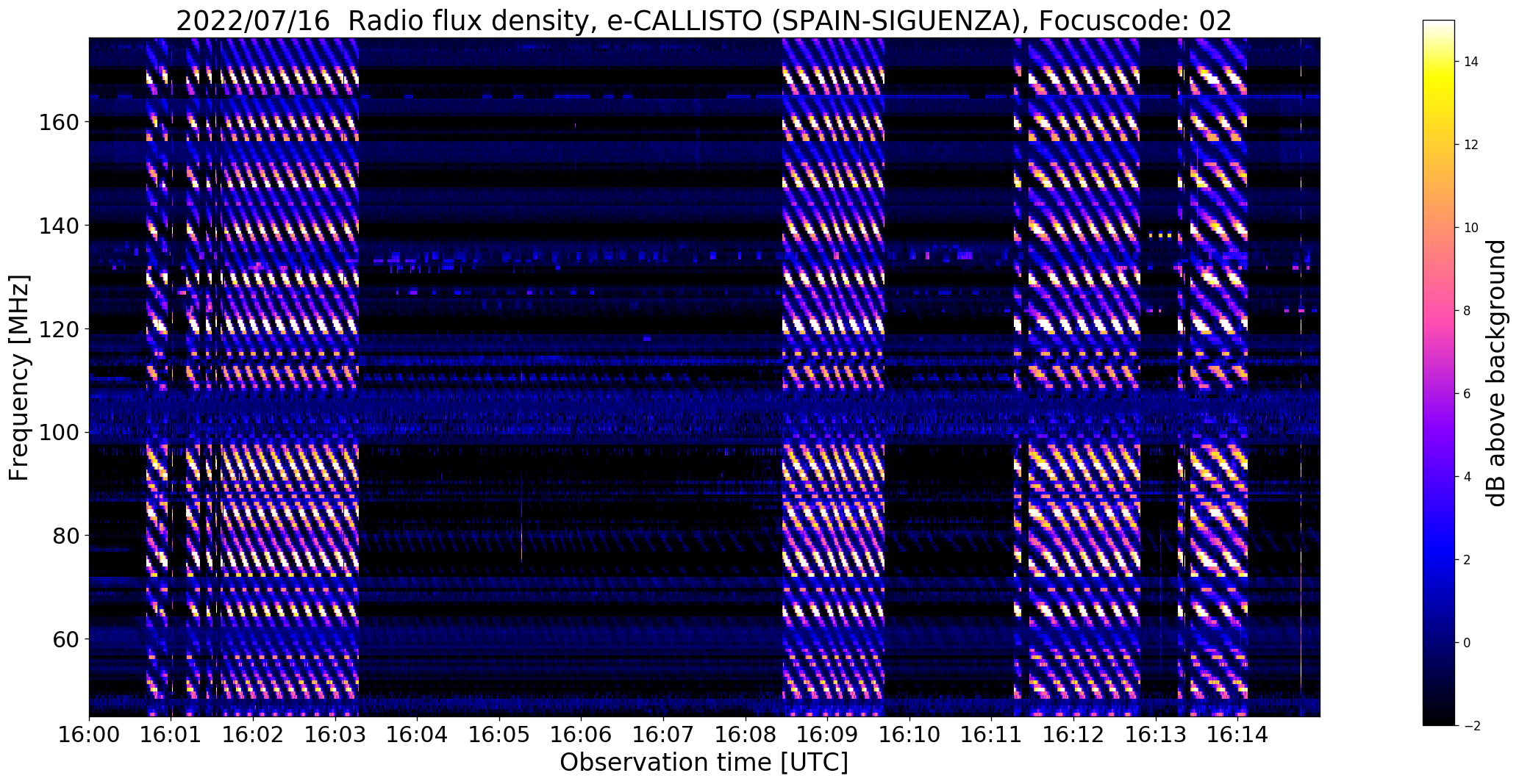Image resolution: width=1519 pixels, height=784 pixels.
Task: Click the colorbar tick value 12
Action: coord(1471,145)
